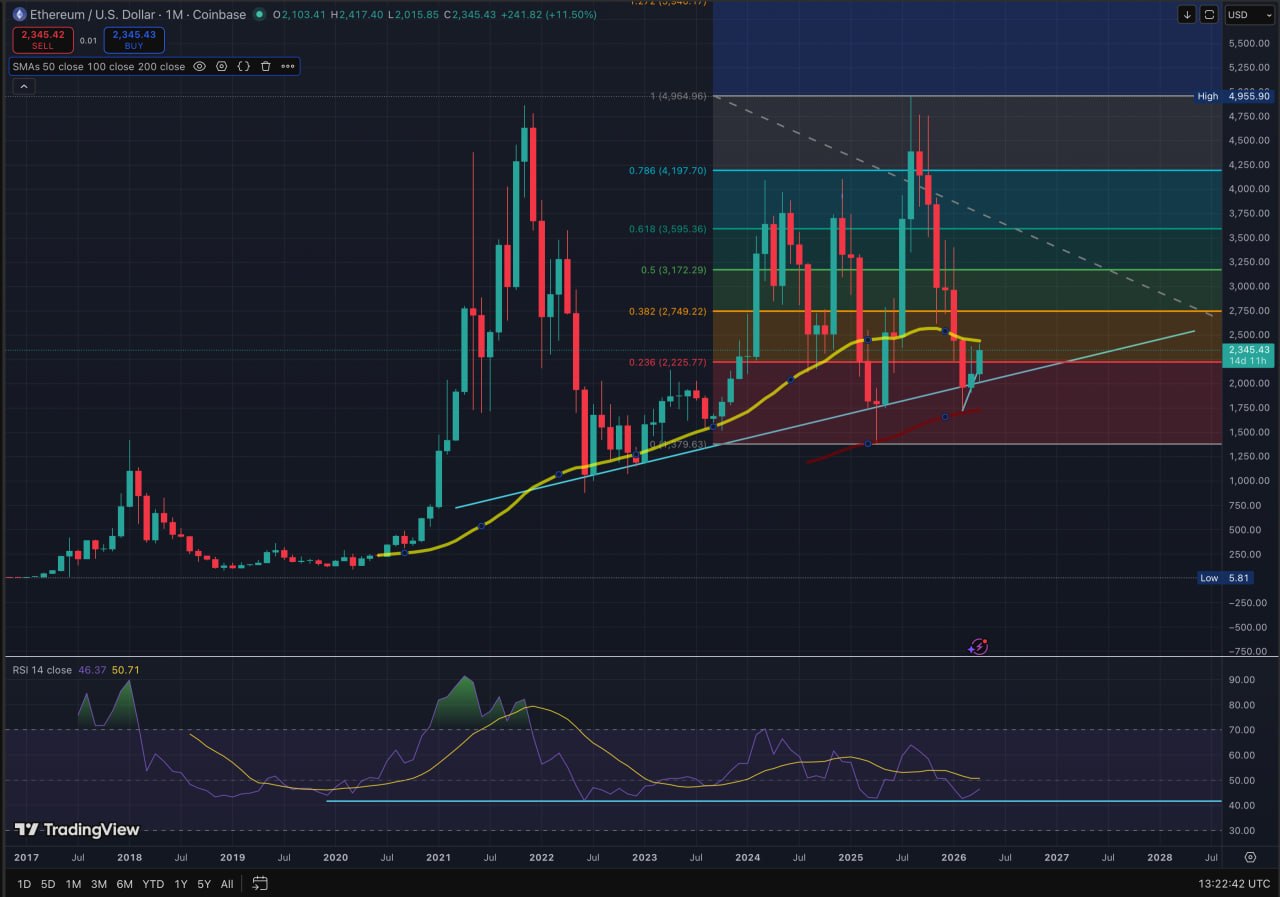Open more options for SMAs indicator

pos(288,67)
